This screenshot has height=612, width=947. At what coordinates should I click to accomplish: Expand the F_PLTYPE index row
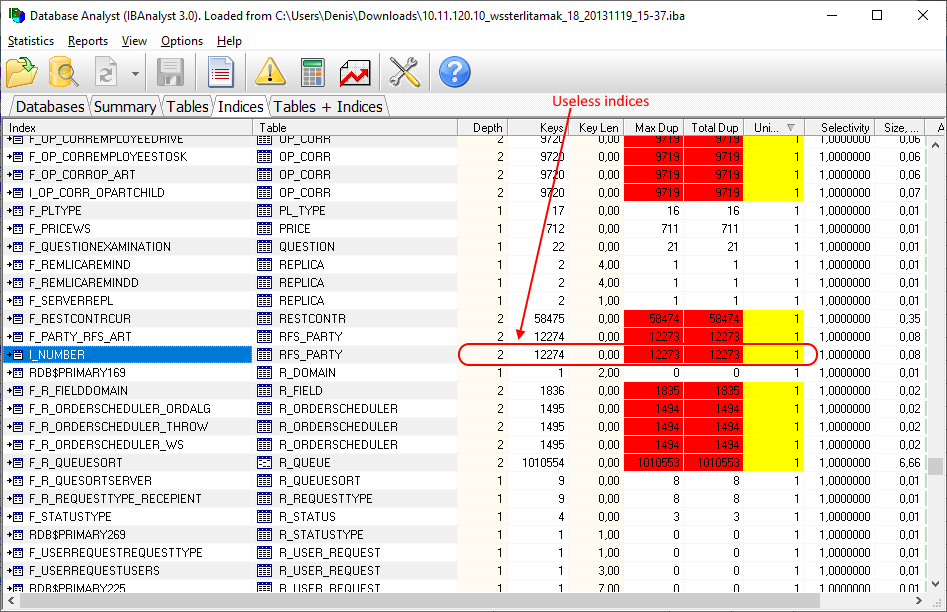coord(10,211)
